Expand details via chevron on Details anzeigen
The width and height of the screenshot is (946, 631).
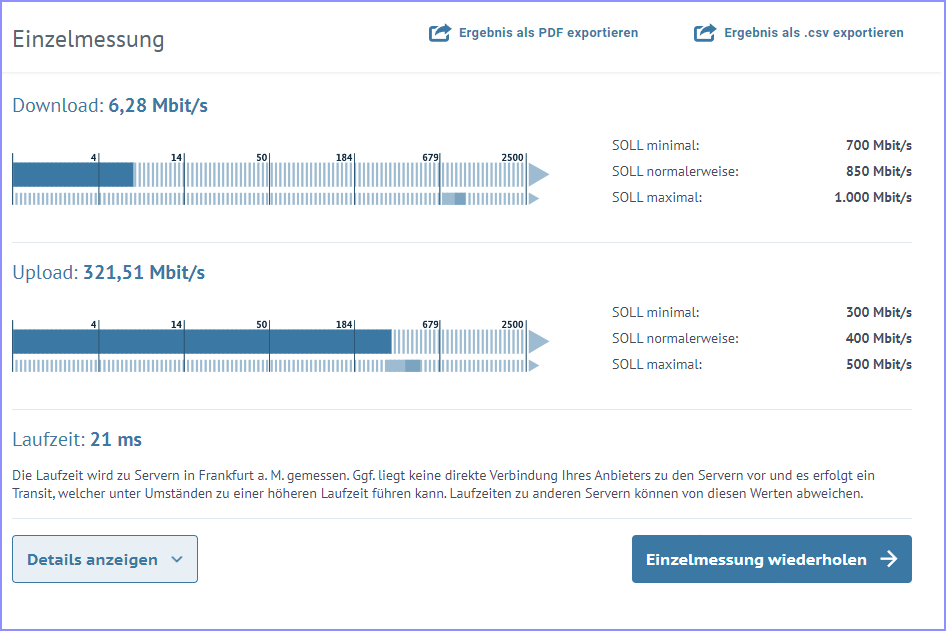point(177,559)
